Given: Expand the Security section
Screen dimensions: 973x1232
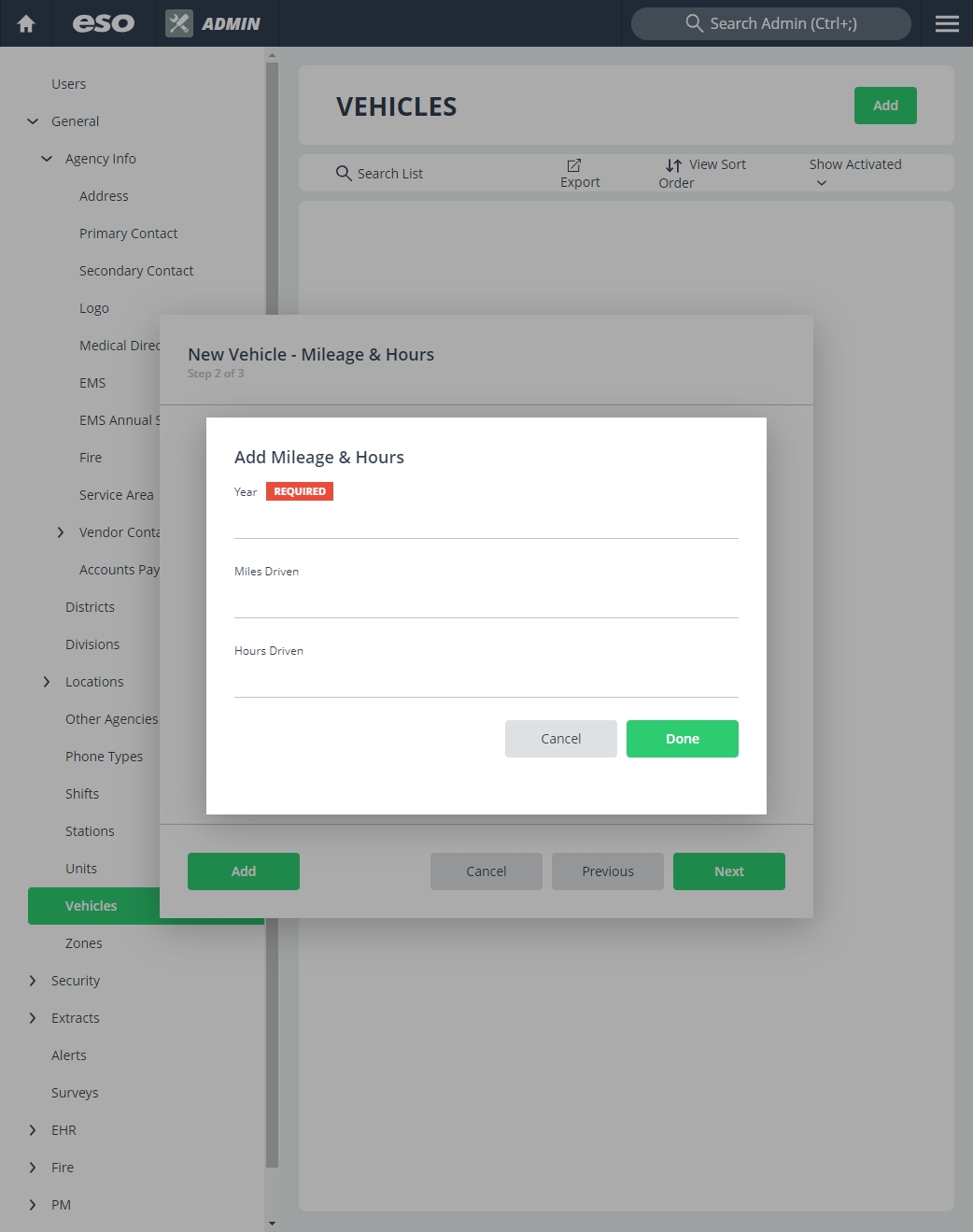Looking at the screenshot, I should point(33,981).
